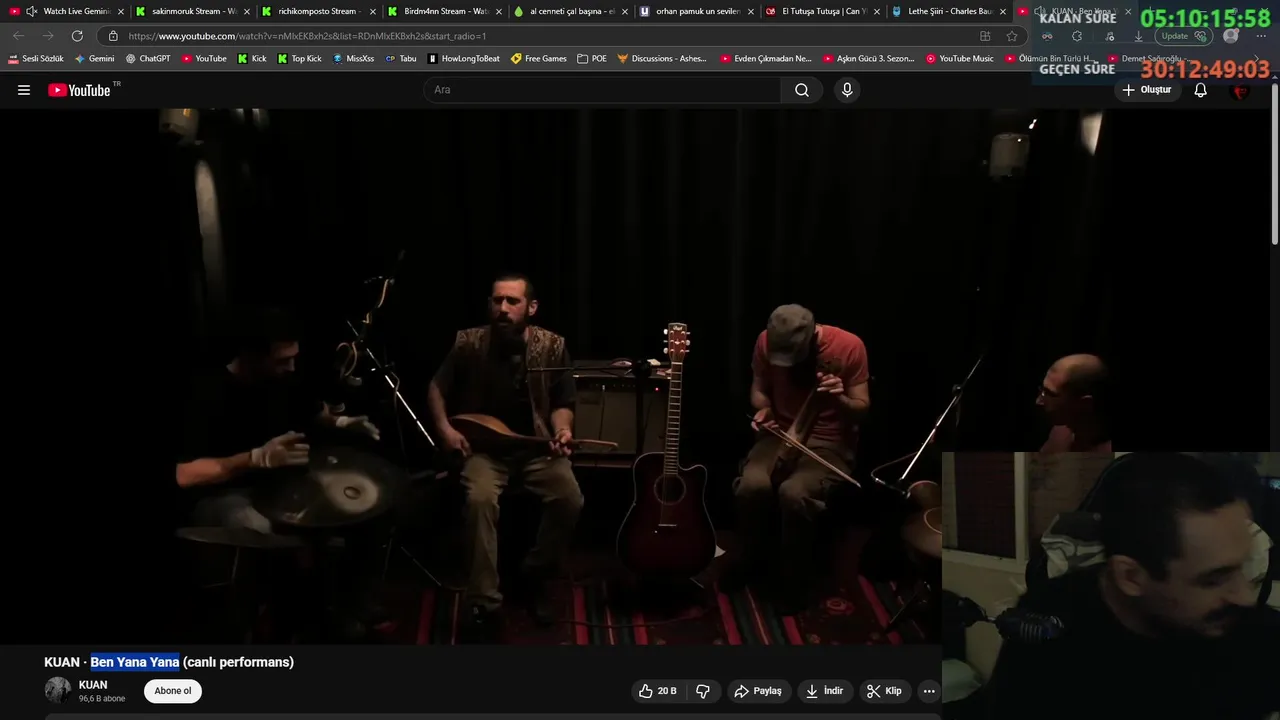Image resolution: width=1280 pixels, height=720 pixels.
Task: Open the user account avatar
Action: pyautogui.click(x=1240, y=90)
